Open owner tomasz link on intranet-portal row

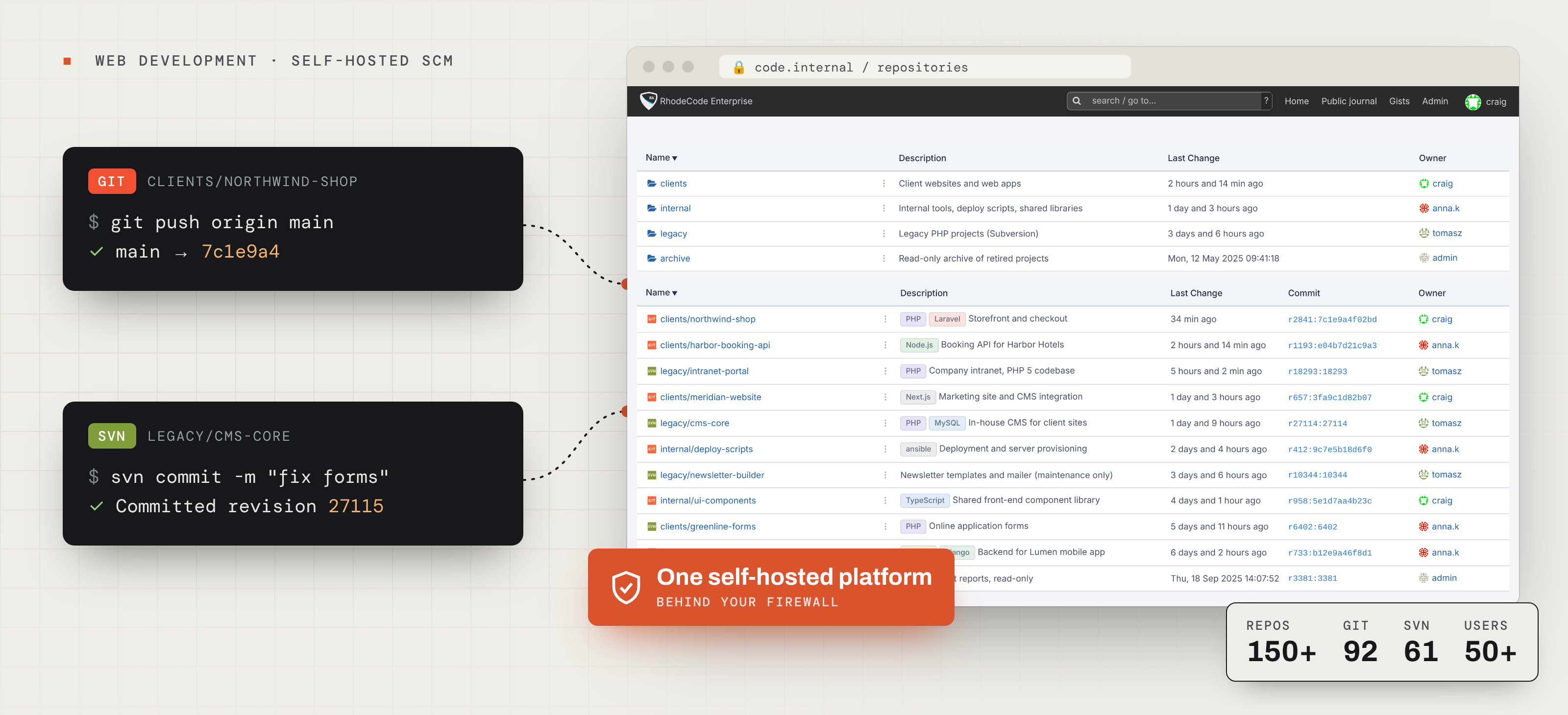(1446, 371)
